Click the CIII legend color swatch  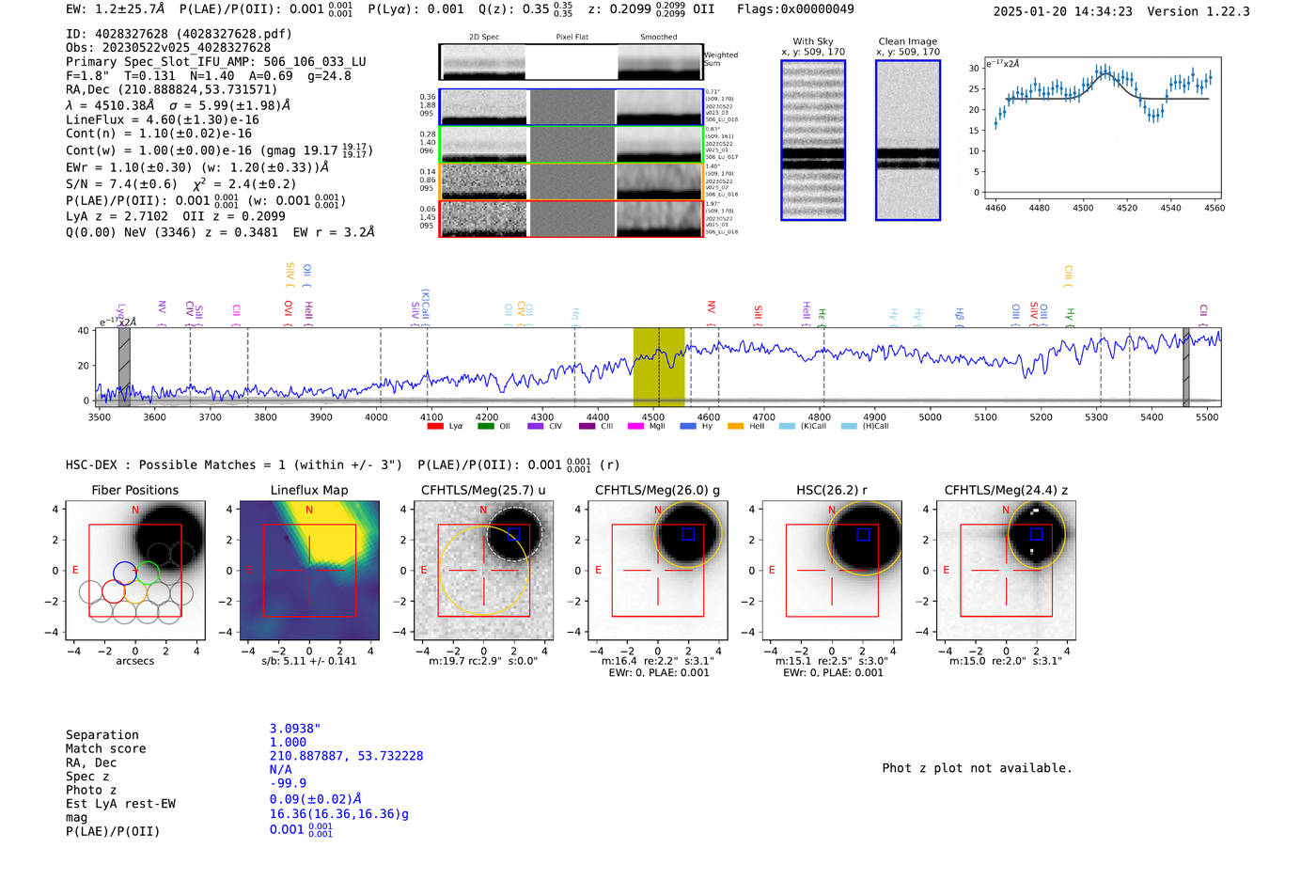[x=587, y=426]
